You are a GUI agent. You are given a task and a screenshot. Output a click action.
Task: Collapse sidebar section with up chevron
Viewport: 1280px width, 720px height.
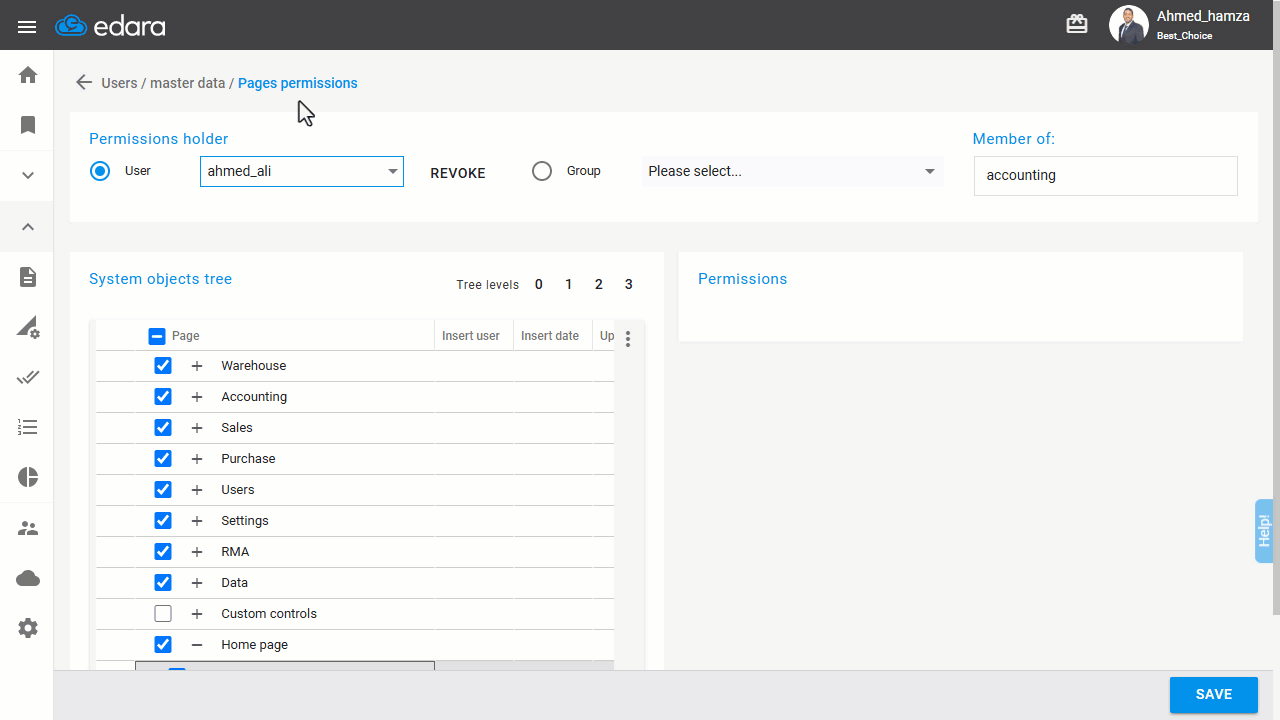(x=28, y=227)
